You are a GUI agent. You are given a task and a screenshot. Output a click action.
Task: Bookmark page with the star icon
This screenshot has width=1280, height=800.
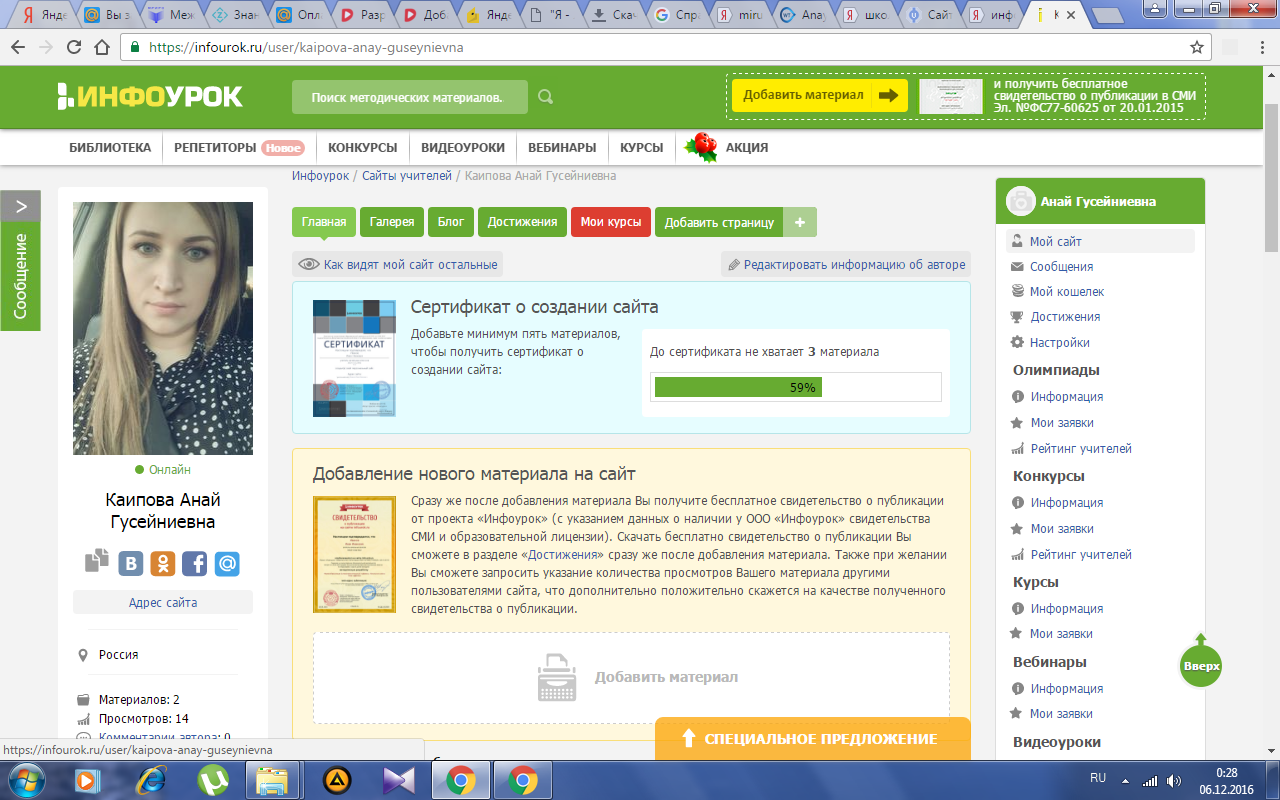[x=1197, y=47]
